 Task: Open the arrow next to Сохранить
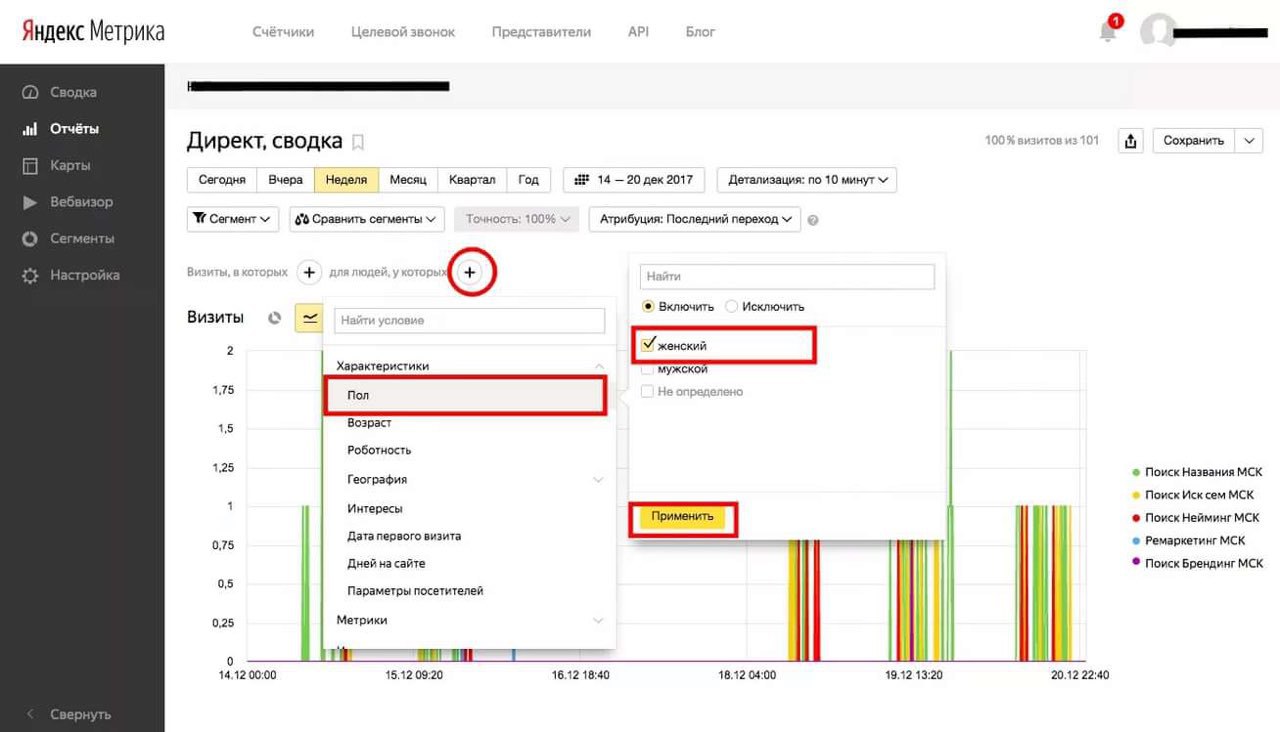pyautogui.click(x=1249, y=141)
